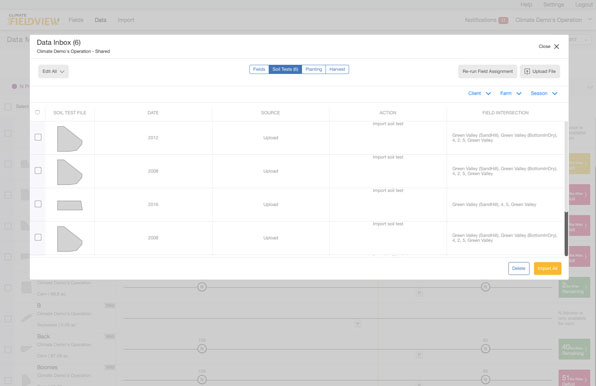
Task: Click Upload source in the 2012 row
Action: pos(271,138)
